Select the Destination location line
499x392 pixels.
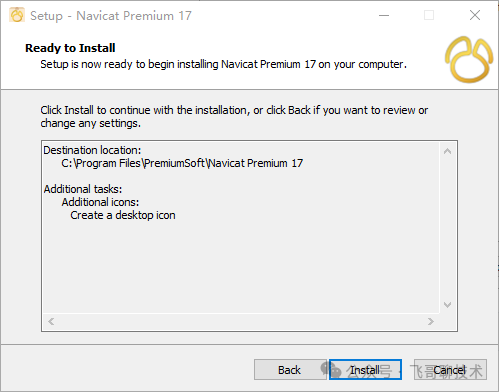92,150
